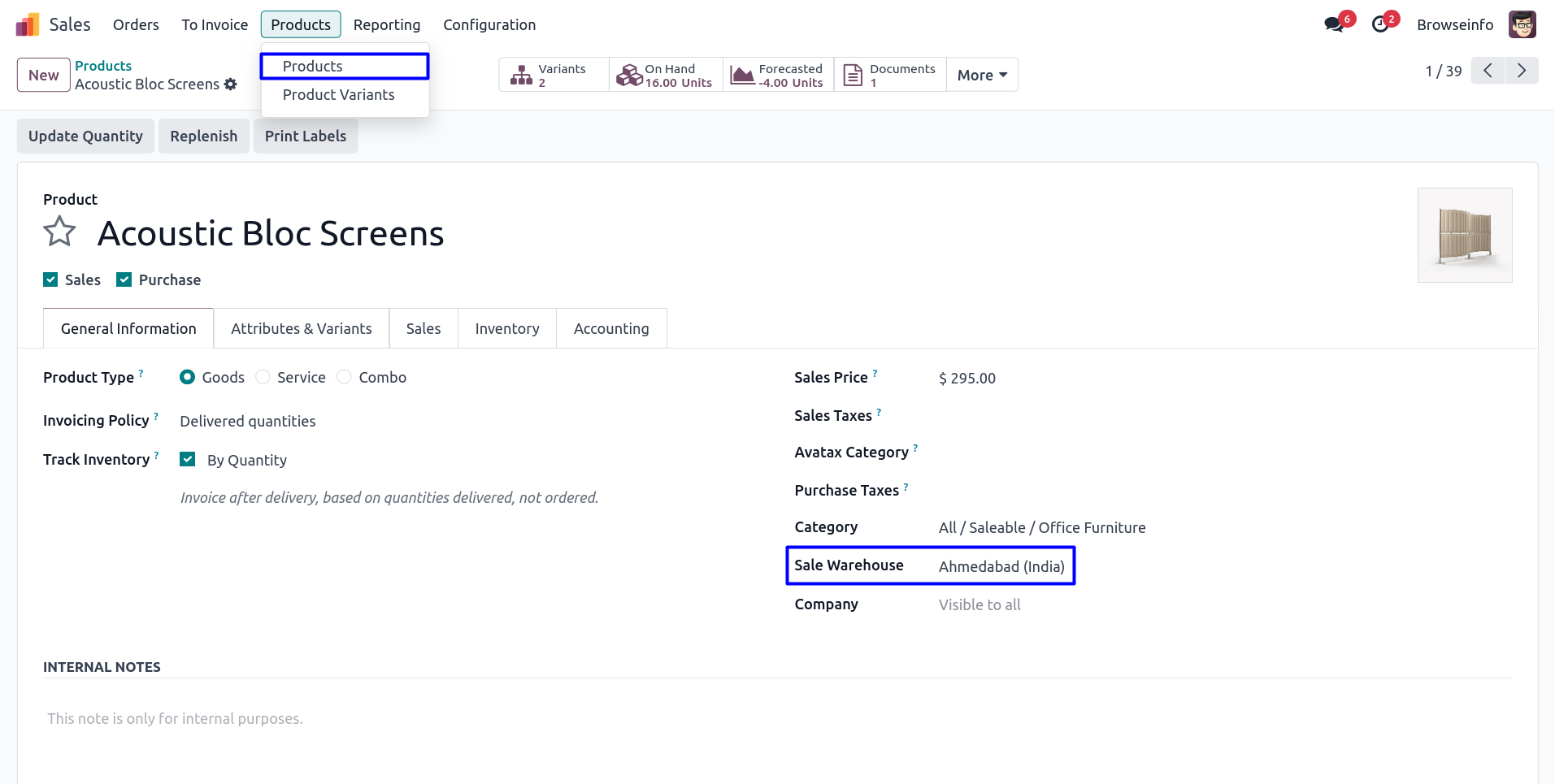1555x784 pixels.
Task: Click the gear icon beside Acoustic Bloc Screens
Action: point(231,84)
